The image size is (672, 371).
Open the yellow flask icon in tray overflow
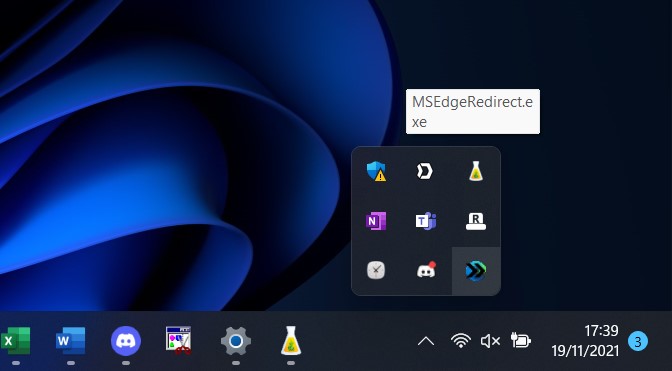pos(476,171)
